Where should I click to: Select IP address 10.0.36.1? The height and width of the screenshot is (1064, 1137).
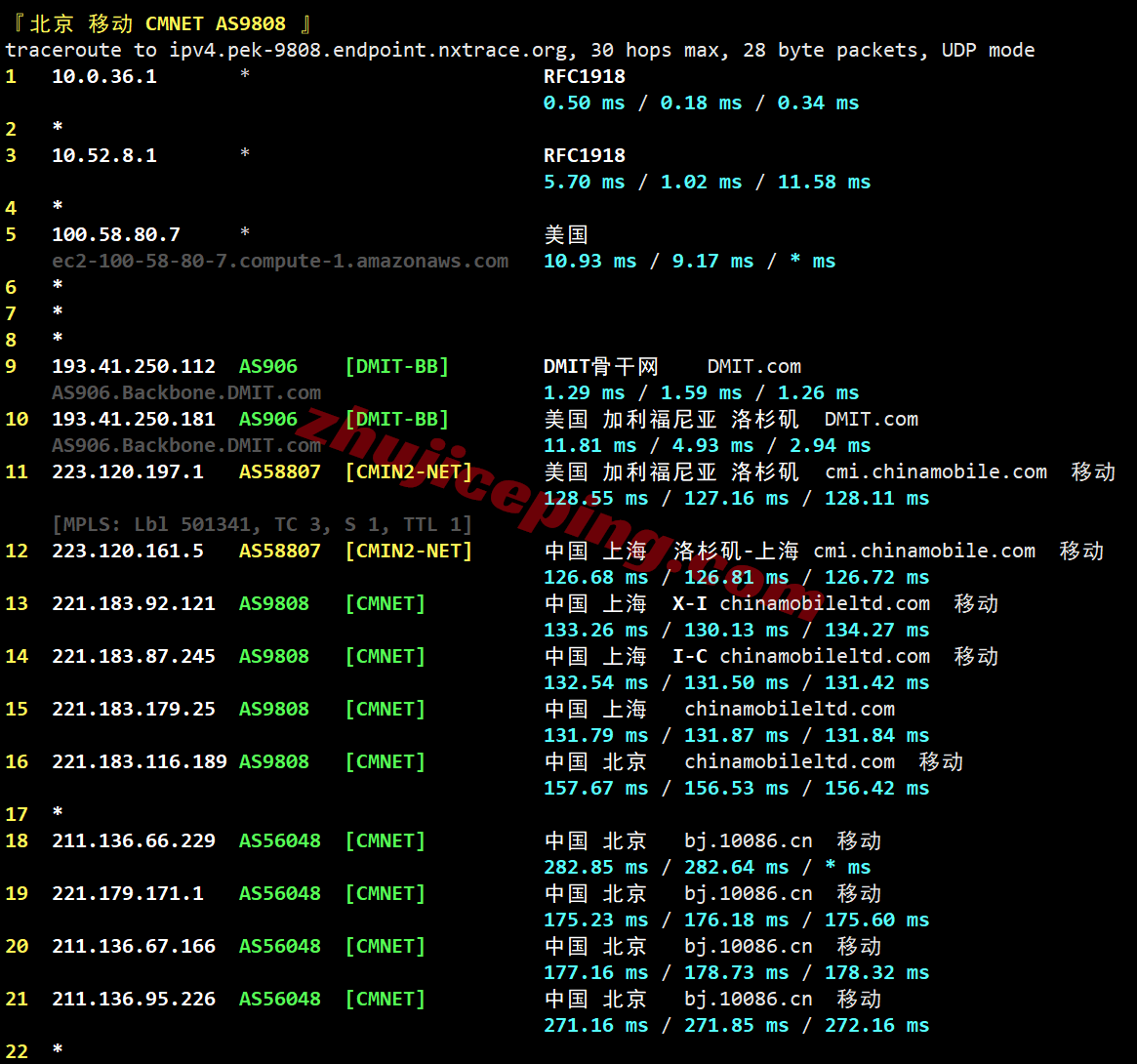104,76
